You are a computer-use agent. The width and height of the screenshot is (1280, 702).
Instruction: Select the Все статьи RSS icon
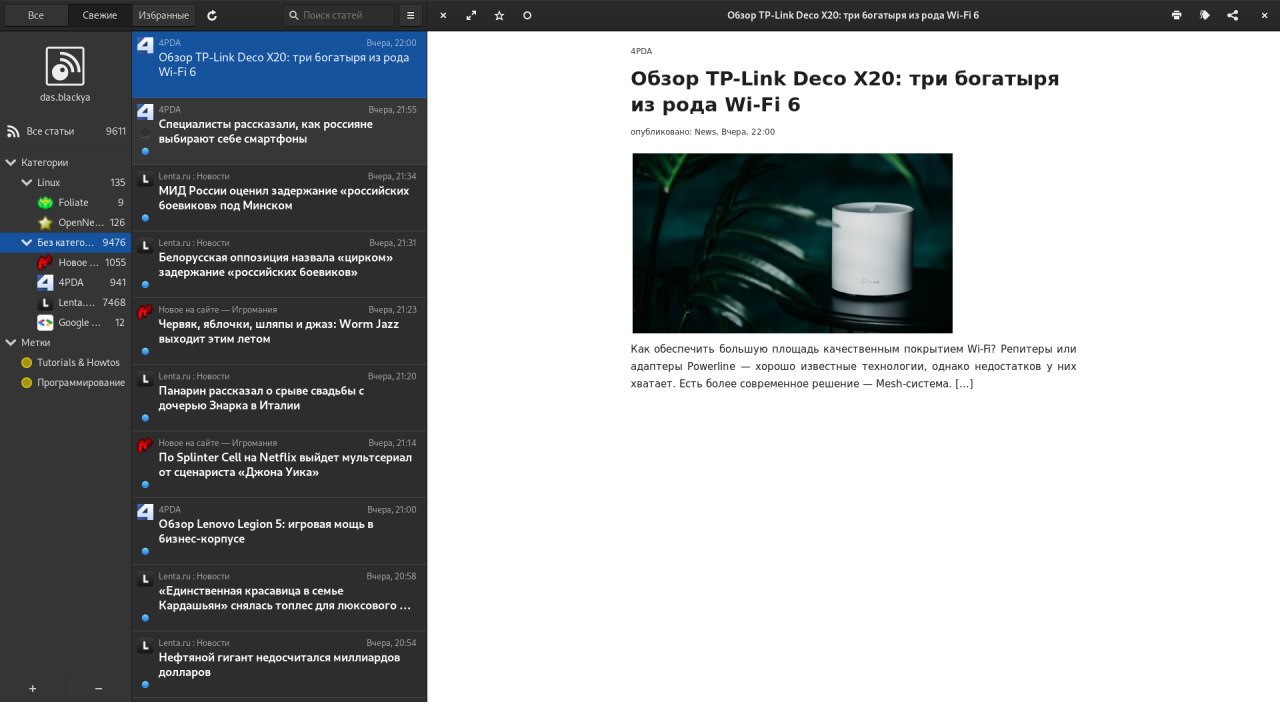[13, 131]
